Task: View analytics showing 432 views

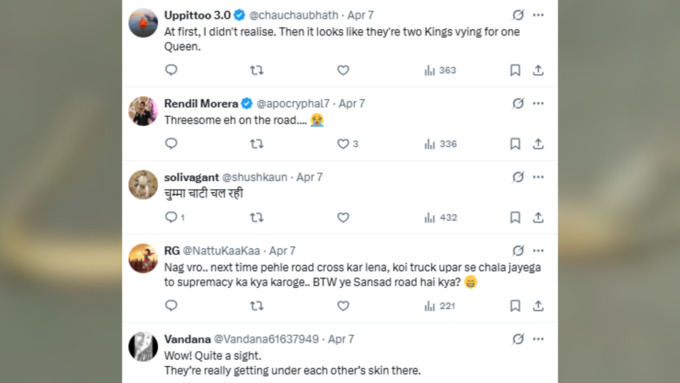Action: [x=441, y=217]
